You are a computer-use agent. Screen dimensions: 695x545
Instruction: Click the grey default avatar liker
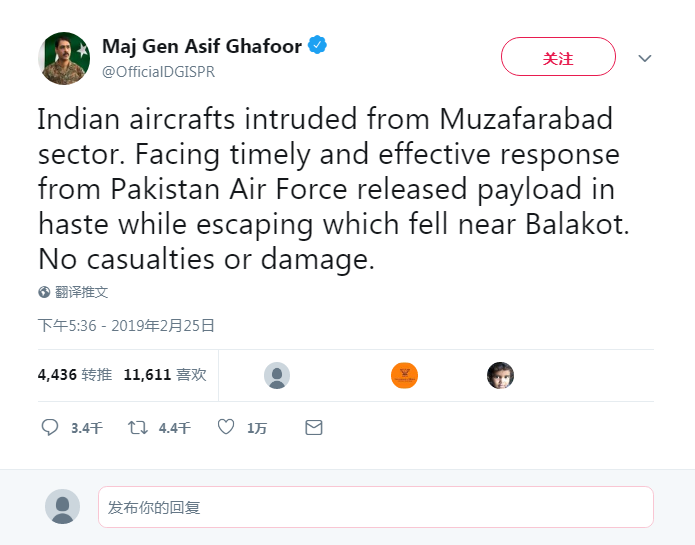277,375
